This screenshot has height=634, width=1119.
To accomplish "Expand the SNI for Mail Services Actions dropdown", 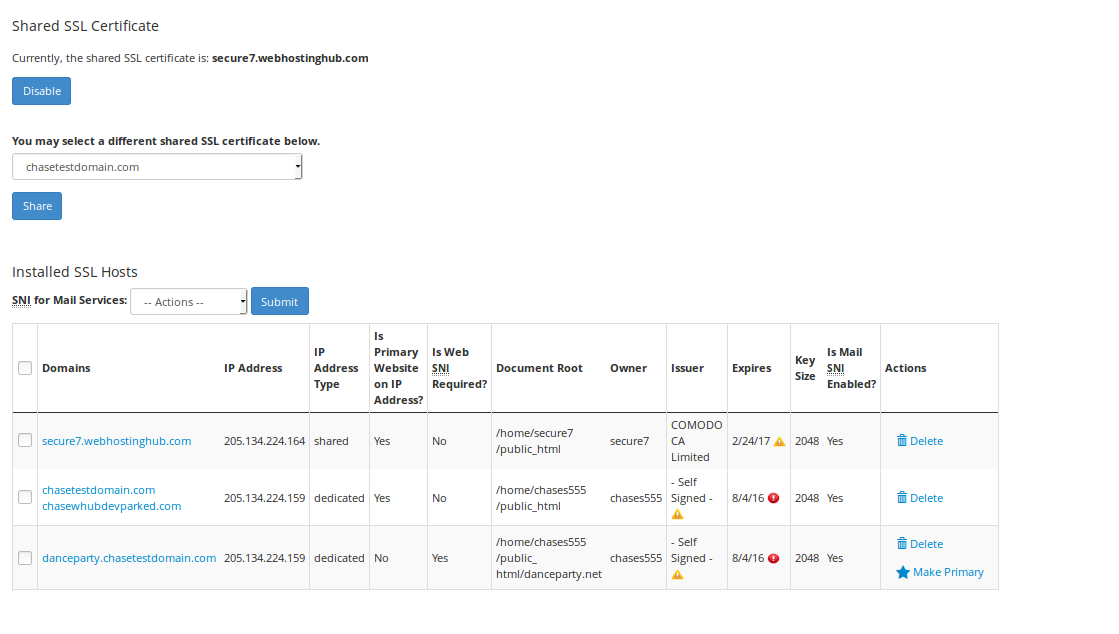I will 188,302.
